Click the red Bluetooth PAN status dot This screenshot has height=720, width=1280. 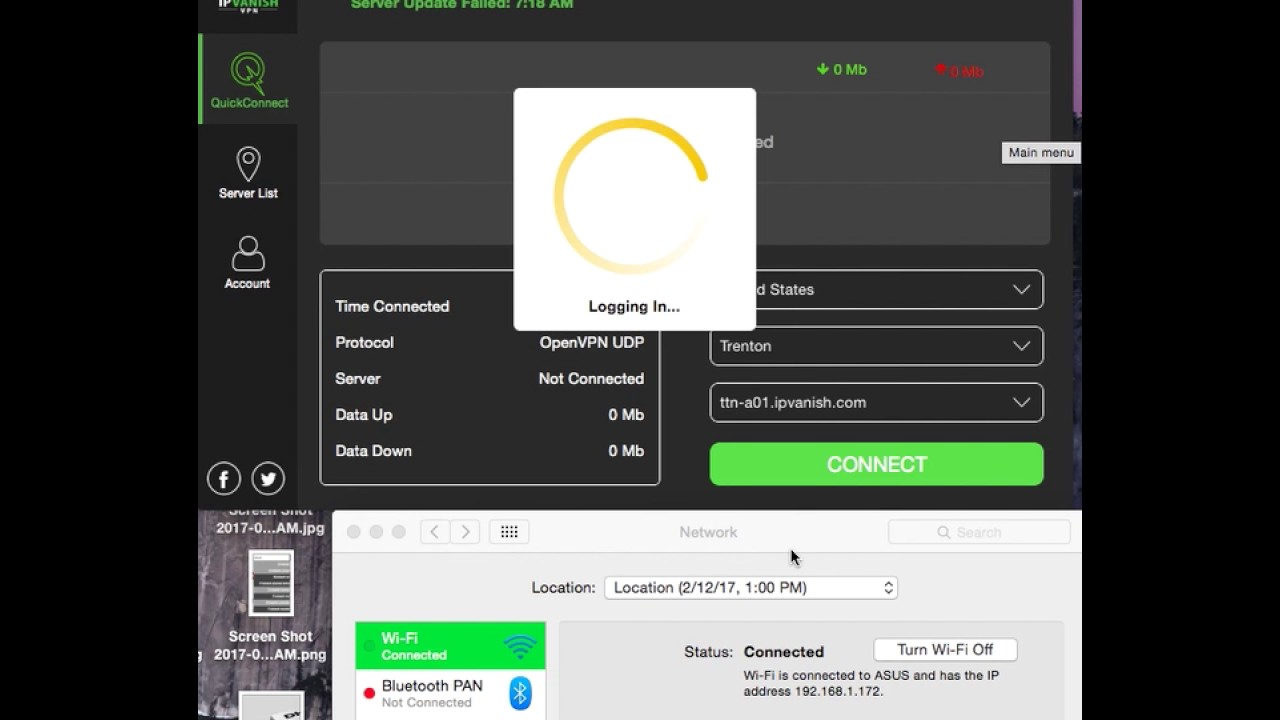click(369, 693)
